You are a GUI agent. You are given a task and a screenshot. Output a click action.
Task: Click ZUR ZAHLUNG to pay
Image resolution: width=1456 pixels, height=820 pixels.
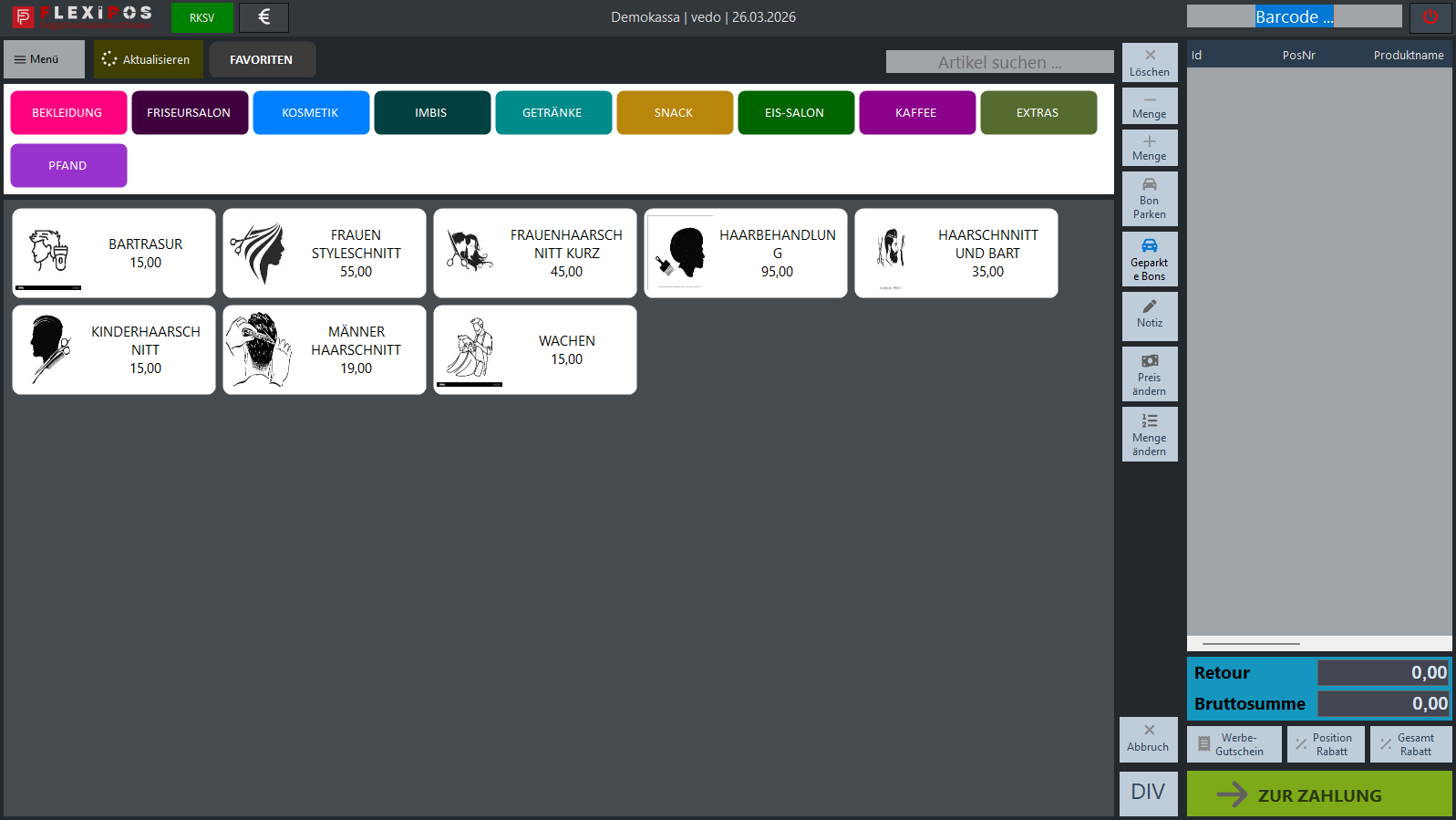[x=1318, y=794]
